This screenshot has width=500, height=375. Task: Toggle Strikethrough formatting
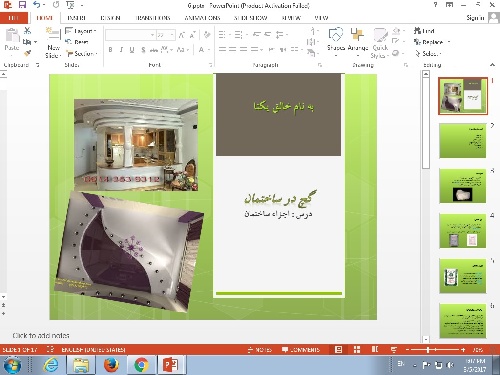pyautogui.click(x=154, y=50)
